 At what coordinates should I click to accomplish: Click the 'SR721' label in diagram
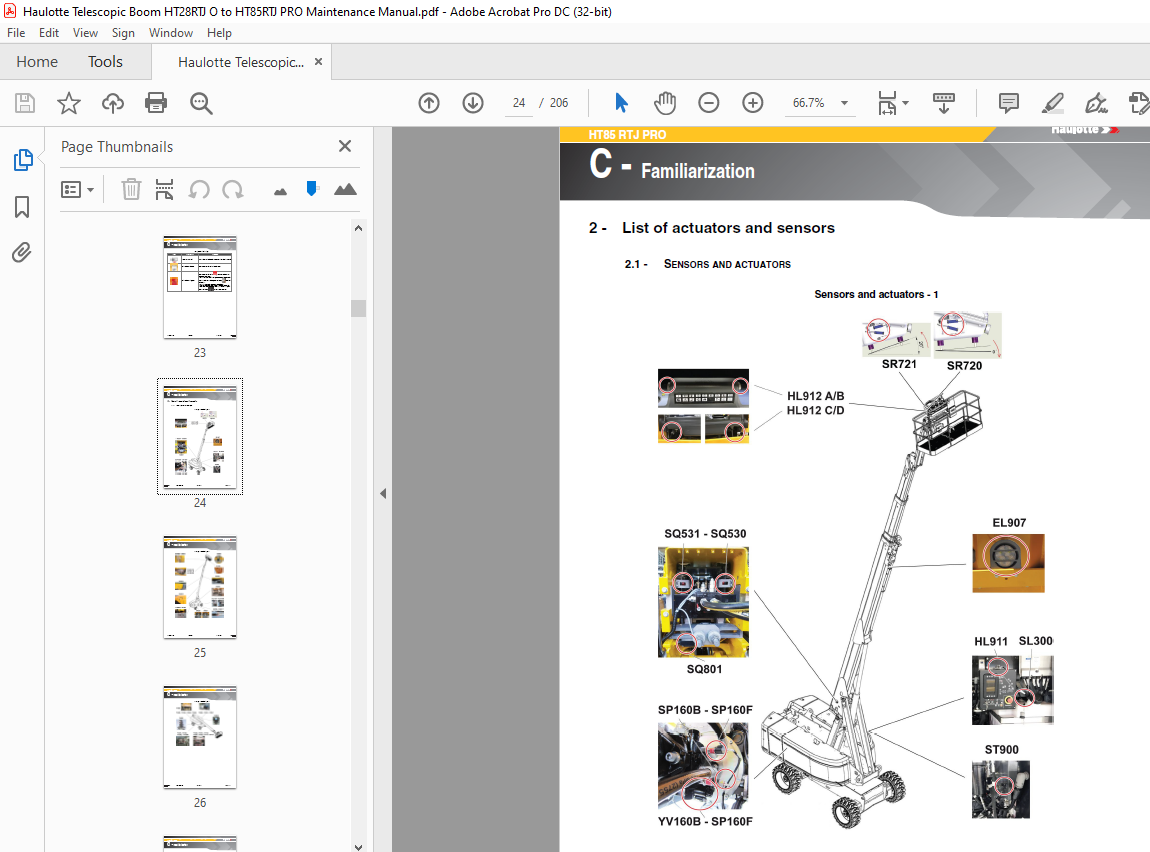[899, 364]
